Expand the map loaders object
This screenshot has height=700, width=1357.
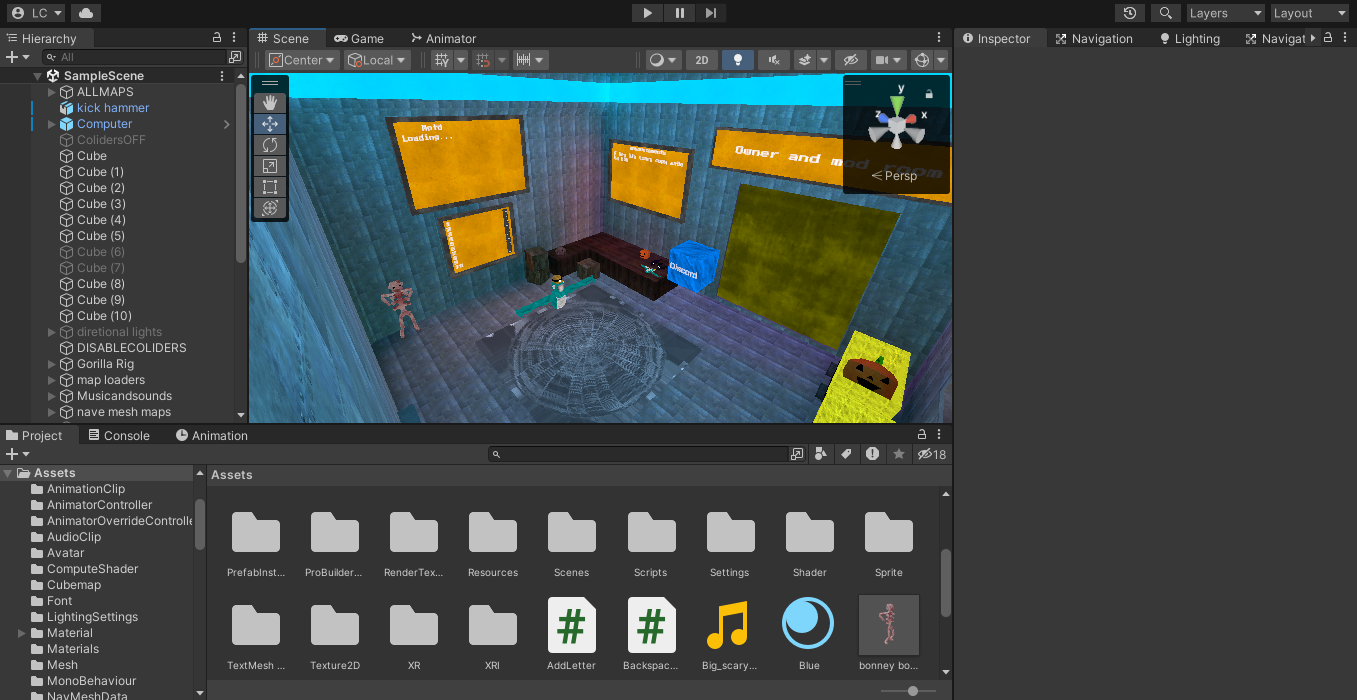(52, 380)
